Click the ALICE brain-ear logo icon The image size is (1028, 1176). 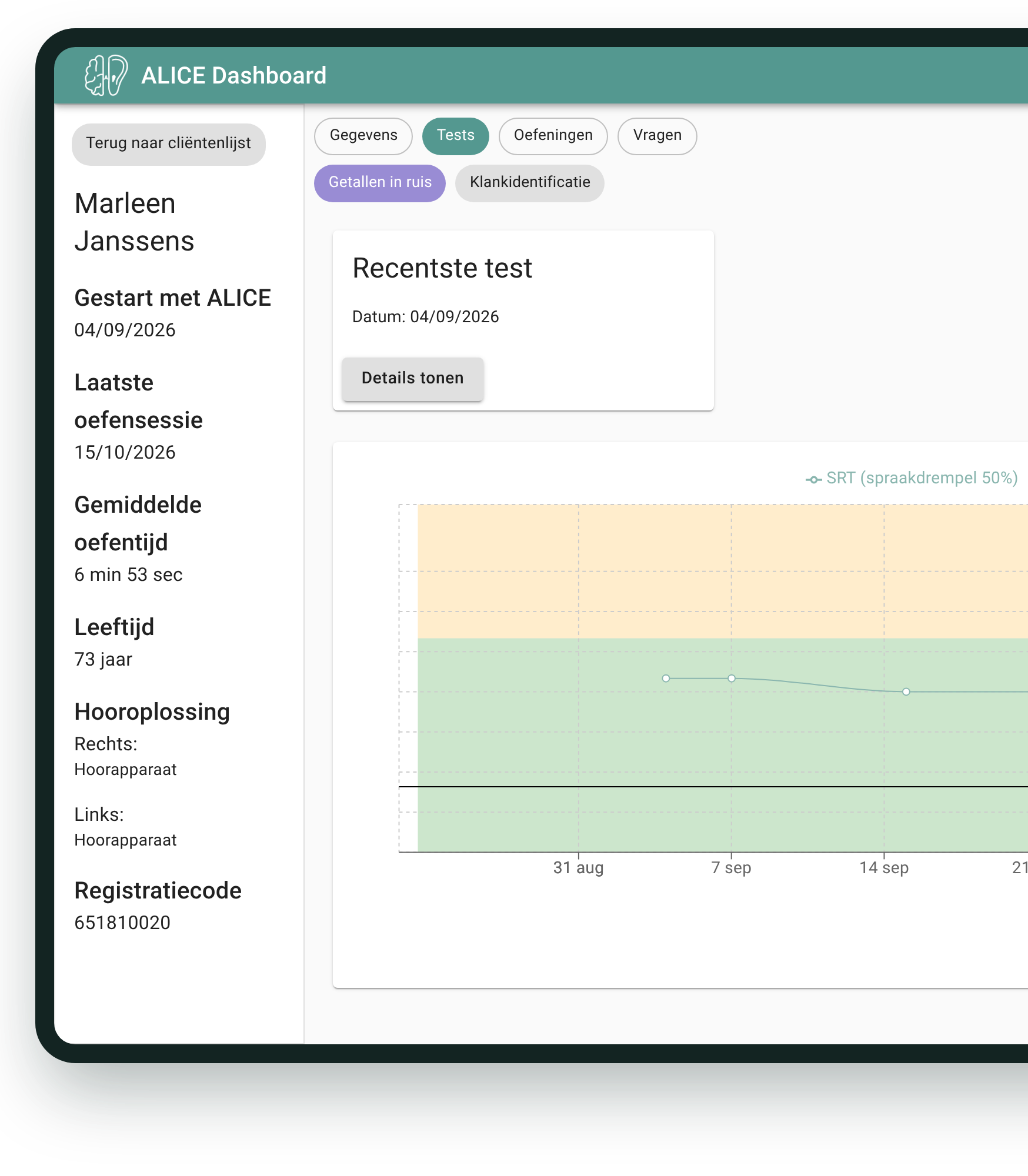pyautogui.click(x=106, y=75)
